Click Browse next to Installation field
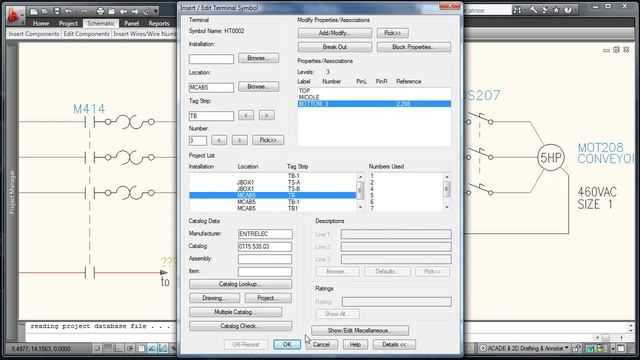This screenshot has width=640, height=360. pyautogui.click(x=258, y=58)
